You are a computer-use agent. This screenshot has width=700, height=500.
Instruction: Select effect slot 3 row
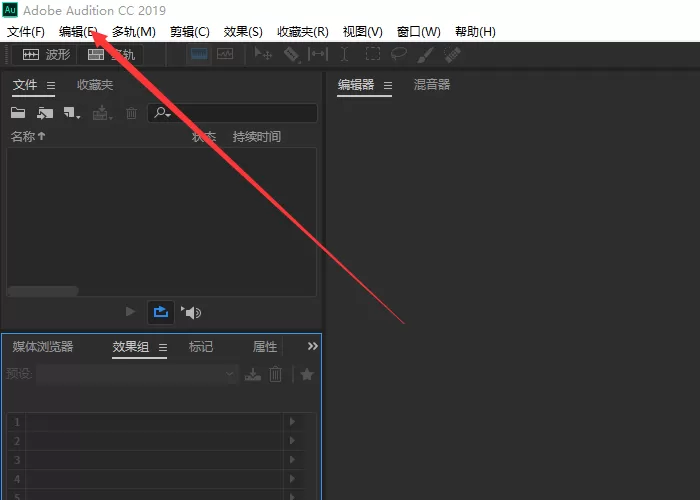click(155, 460)
